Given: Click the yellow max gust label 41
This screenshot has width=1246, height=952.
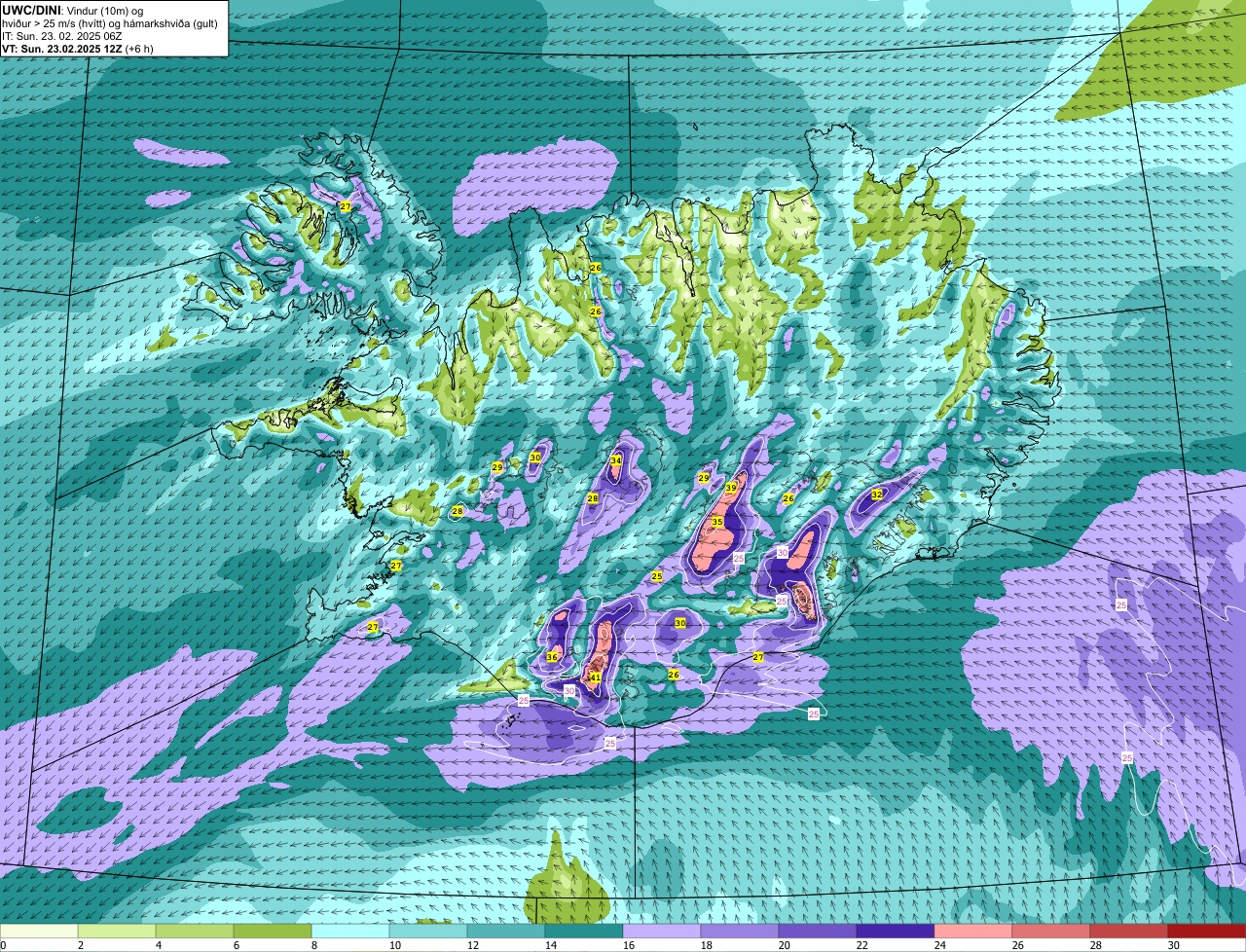Looking at the screenshot, I should 595,677.
